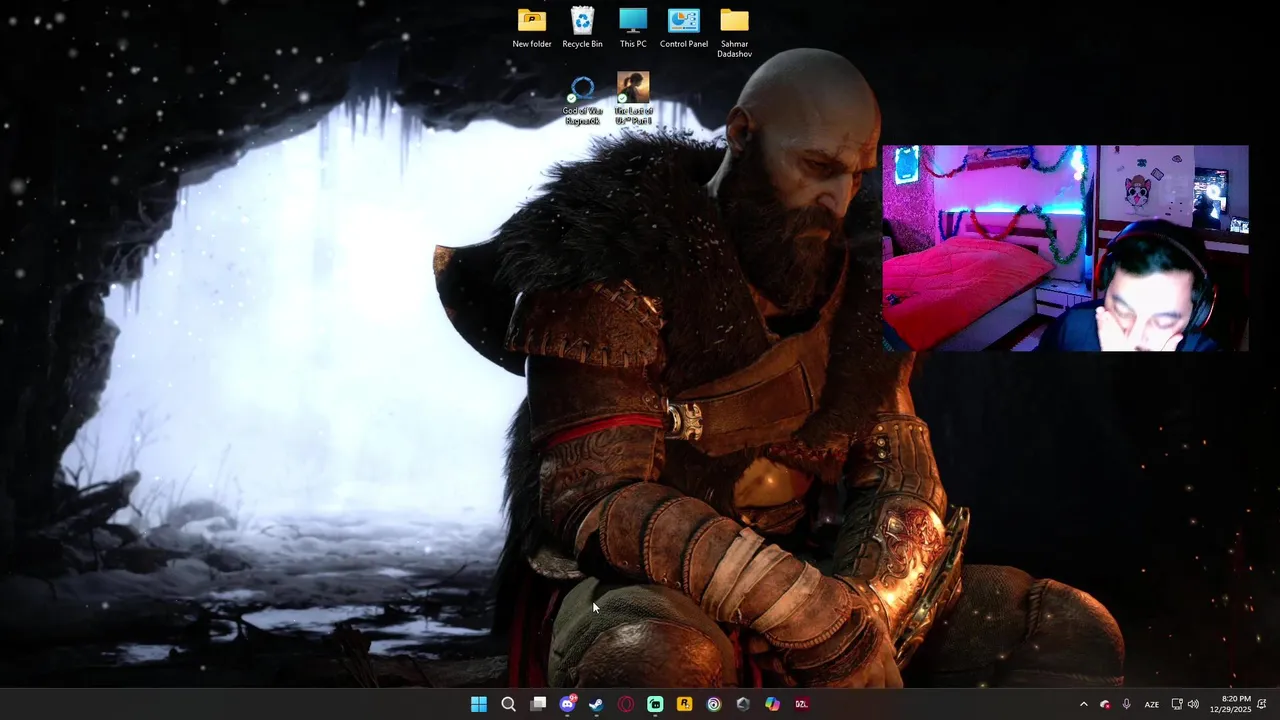Click the webcam overlay video
Image resolution: width=1280 pixels, height=720 pixels.
click(x=1065, y=248)
